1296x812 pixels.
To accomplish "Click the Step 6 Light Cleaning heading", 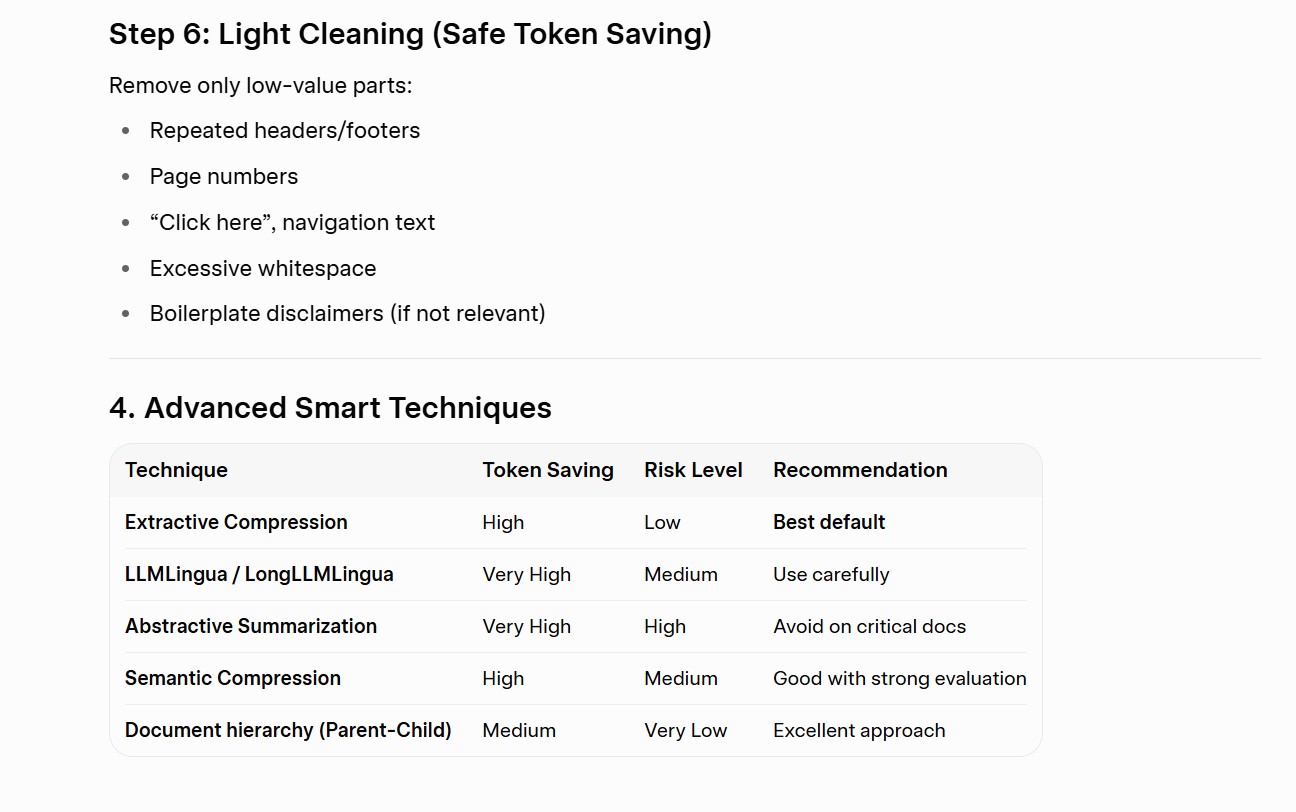I will pyautogui.click(x=410, y=34).
